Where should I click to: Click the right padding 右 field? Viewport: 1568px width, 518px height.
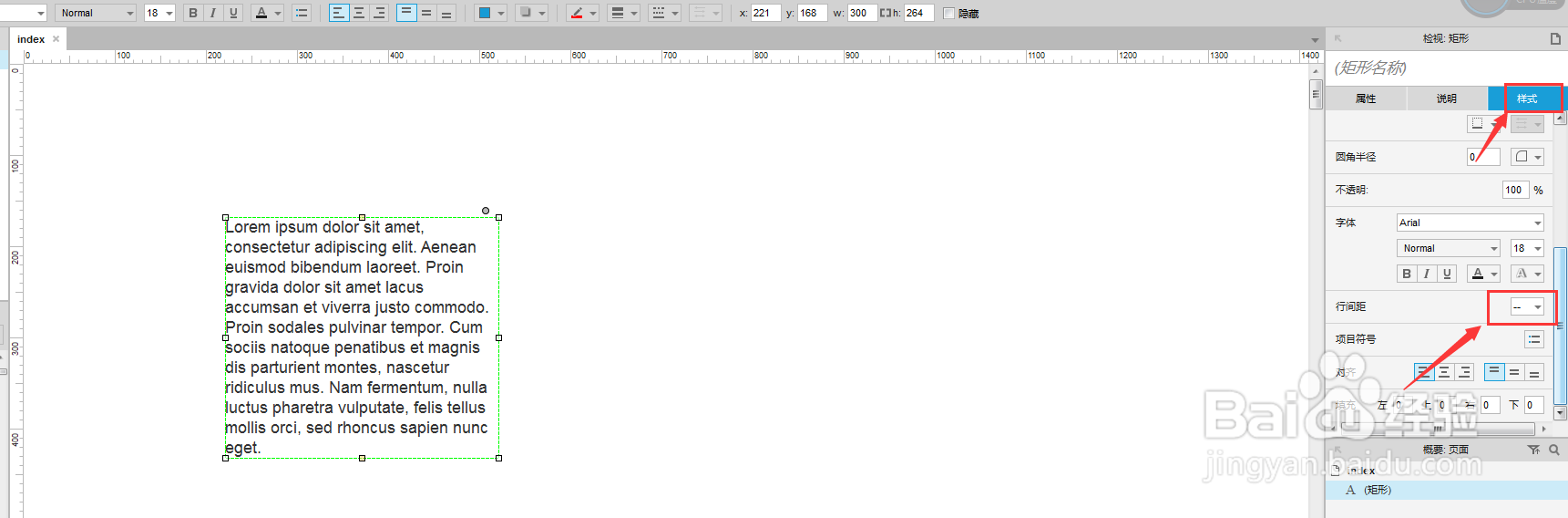[x=1490, y=405]
